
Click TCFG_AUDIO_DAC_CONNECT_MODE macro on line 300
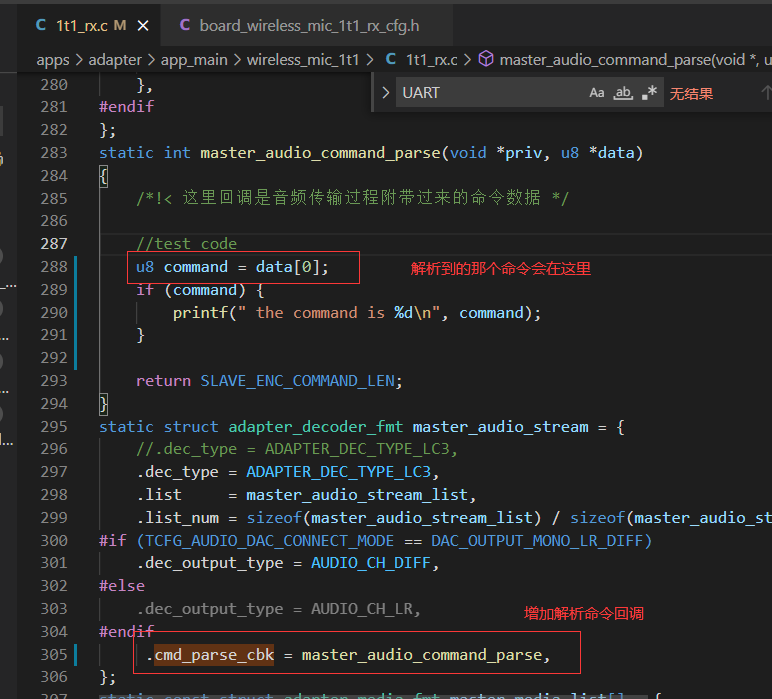pyautogui.click(x=269, y=541)
